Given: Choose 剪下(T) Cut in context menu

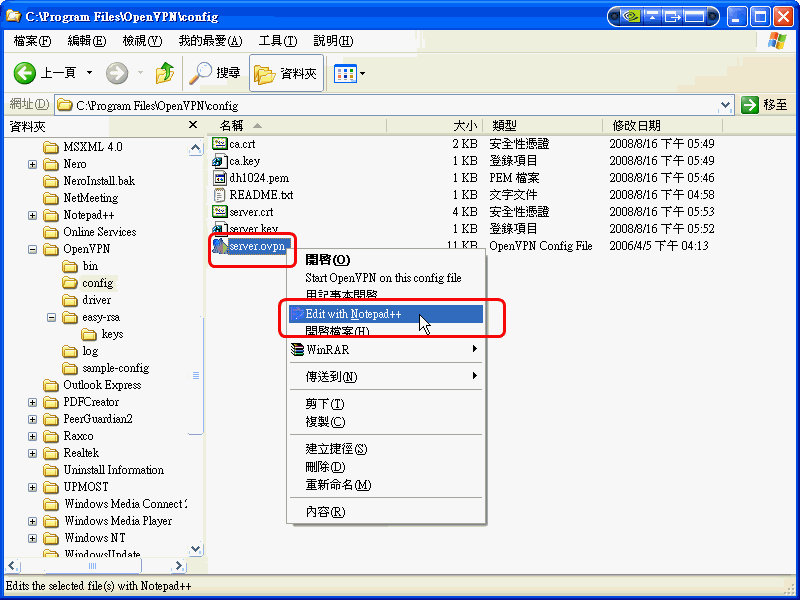Looking at the screenshot, I should [x=386, y=404].
